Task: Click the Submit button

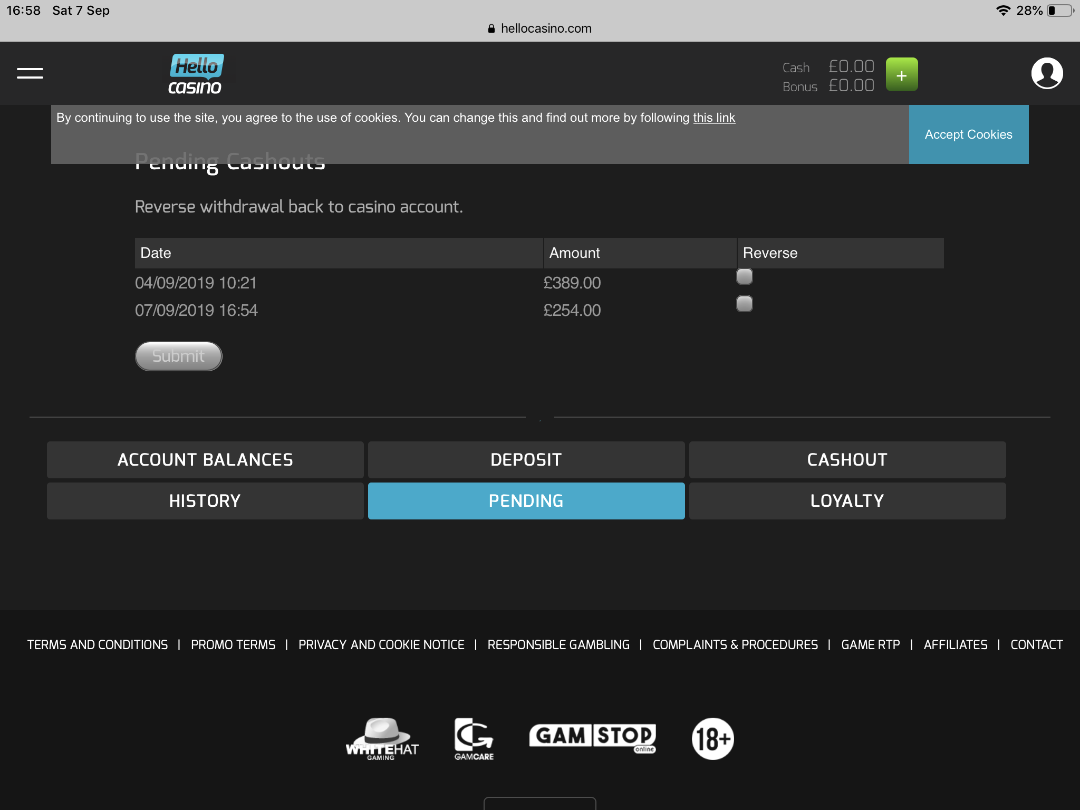Action: click(x=178, y=356)
